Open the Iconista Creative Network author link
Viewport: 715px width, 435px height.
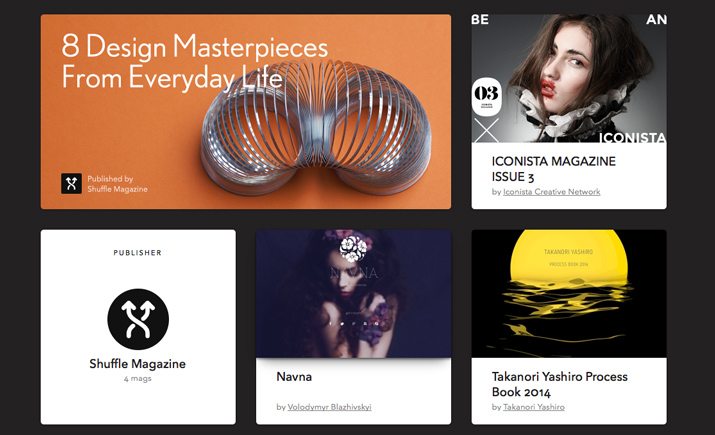(x=552, y=192)
